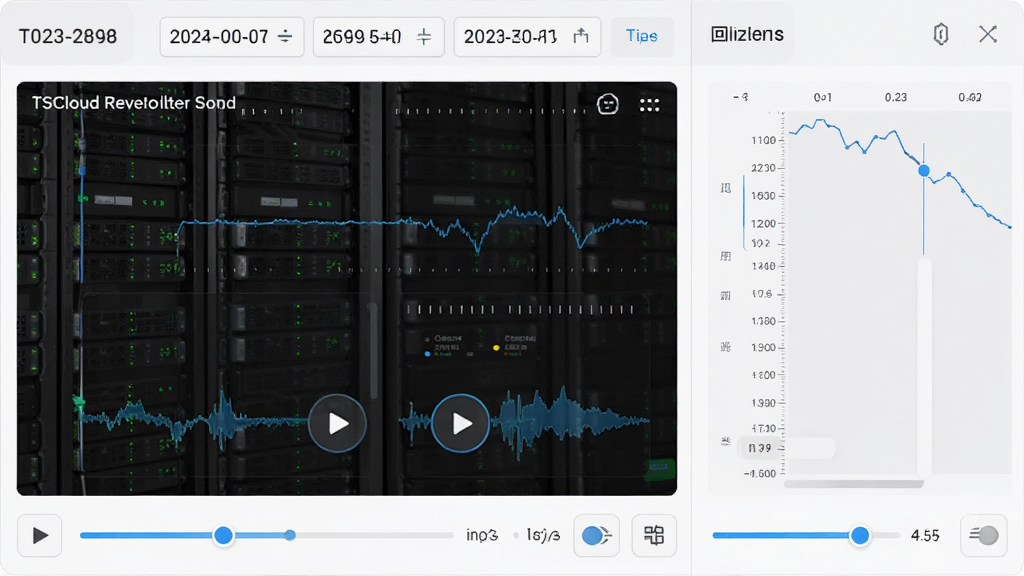Select the T023-2898 tab

tap(68, 37)
